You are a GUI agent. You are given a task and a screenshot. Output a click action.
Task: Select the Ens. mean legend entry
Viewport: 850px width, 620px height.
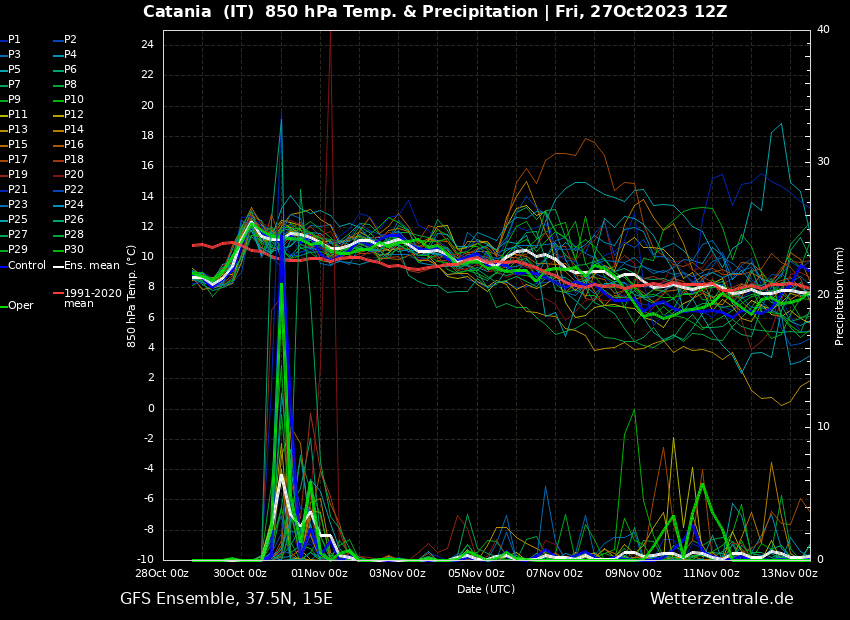click(x=91, y=266)
